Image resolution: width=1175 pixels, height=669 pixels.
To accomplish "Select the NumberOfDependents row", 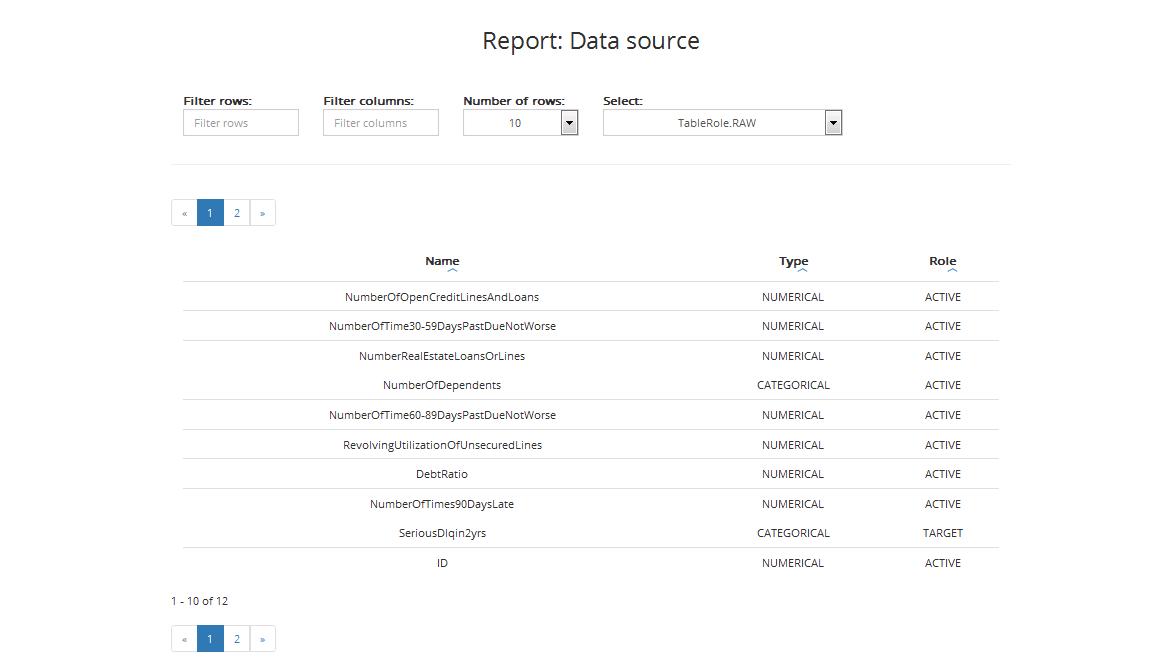I will pyautogui.click(x=442, y=385).
